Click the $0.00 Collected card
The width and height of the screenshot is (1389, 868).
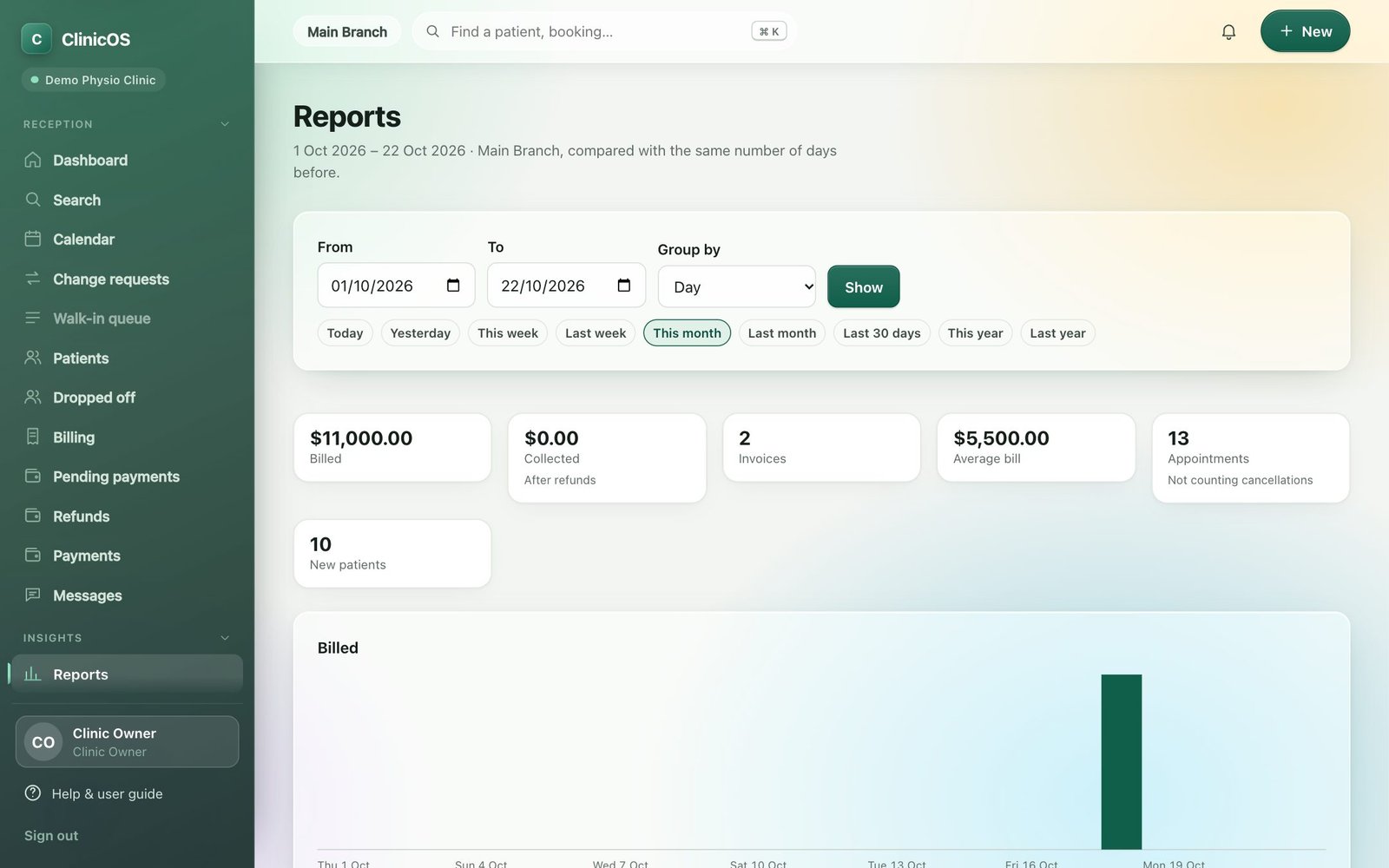click(x=607, y=458)
